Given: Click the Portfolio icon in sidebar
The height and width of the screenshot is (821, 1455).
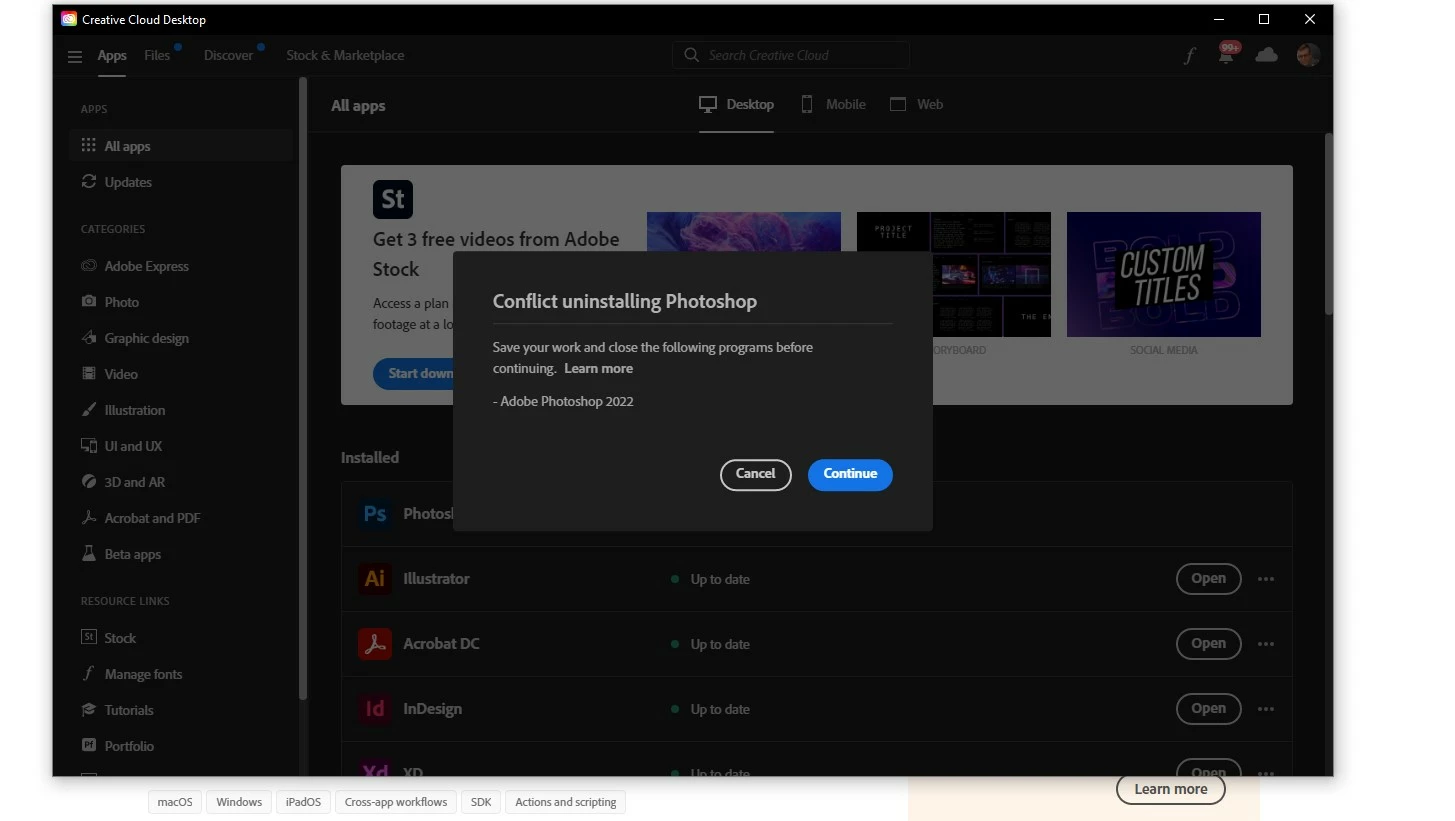Looking at the screenshot, I should coord(88,746).
